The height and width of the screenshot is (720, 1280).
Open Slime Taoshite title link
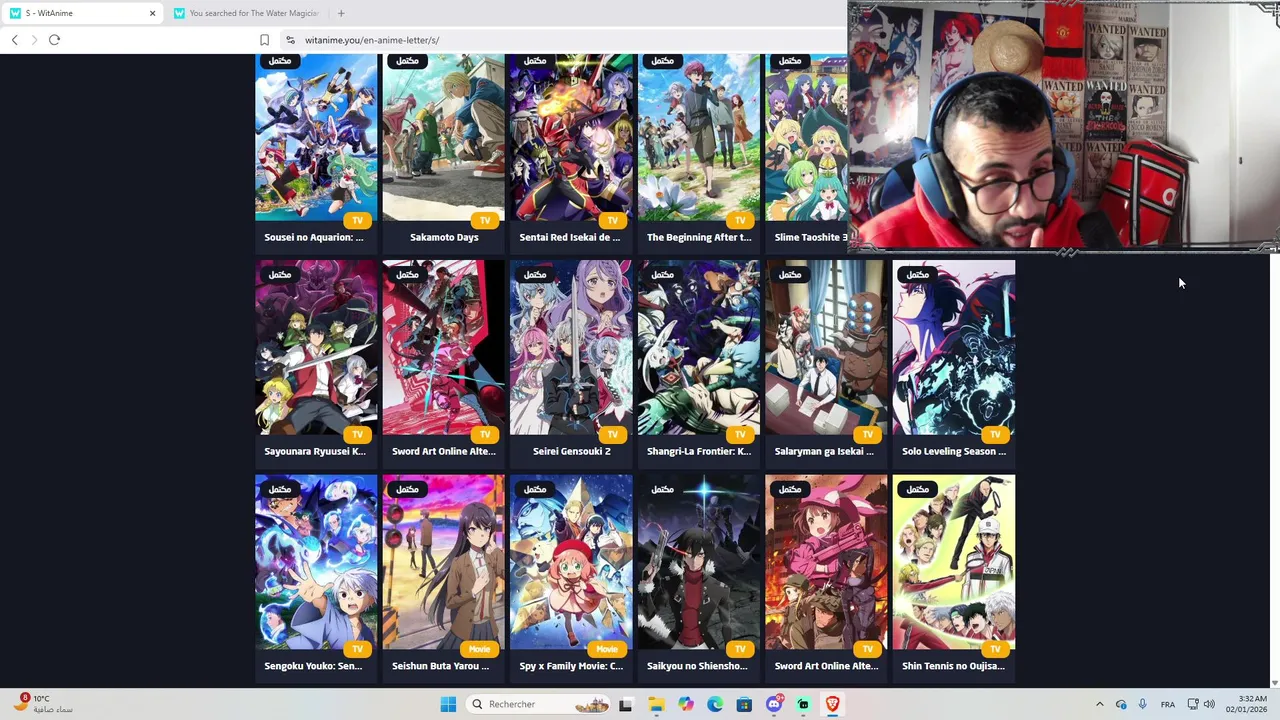click(811, 237)
